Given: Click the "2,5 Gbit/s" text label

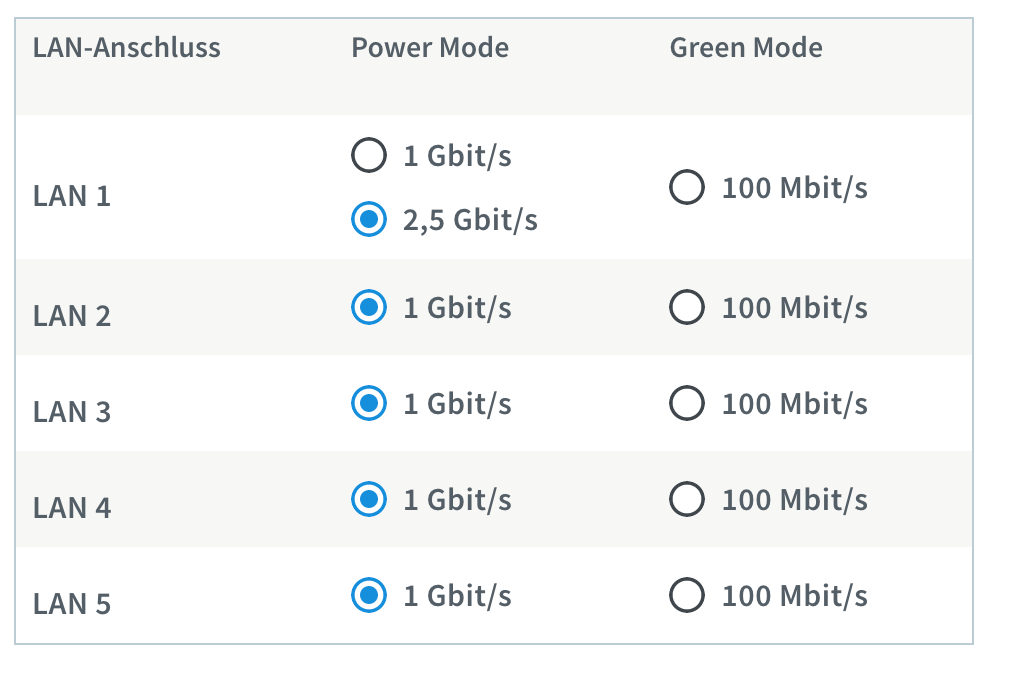Looking at the screenshot, I should tap(470, 220).
